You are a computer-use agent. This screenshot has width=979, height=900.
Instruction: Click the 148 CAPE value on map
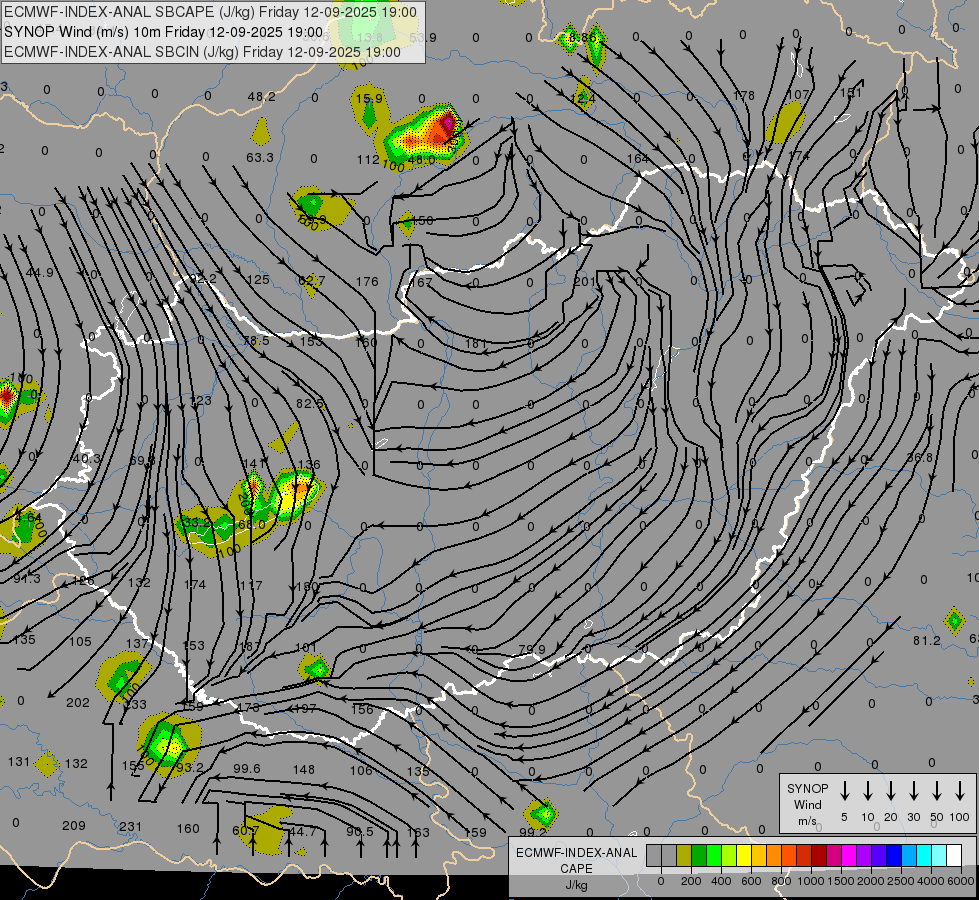click(x=304, y=769)
